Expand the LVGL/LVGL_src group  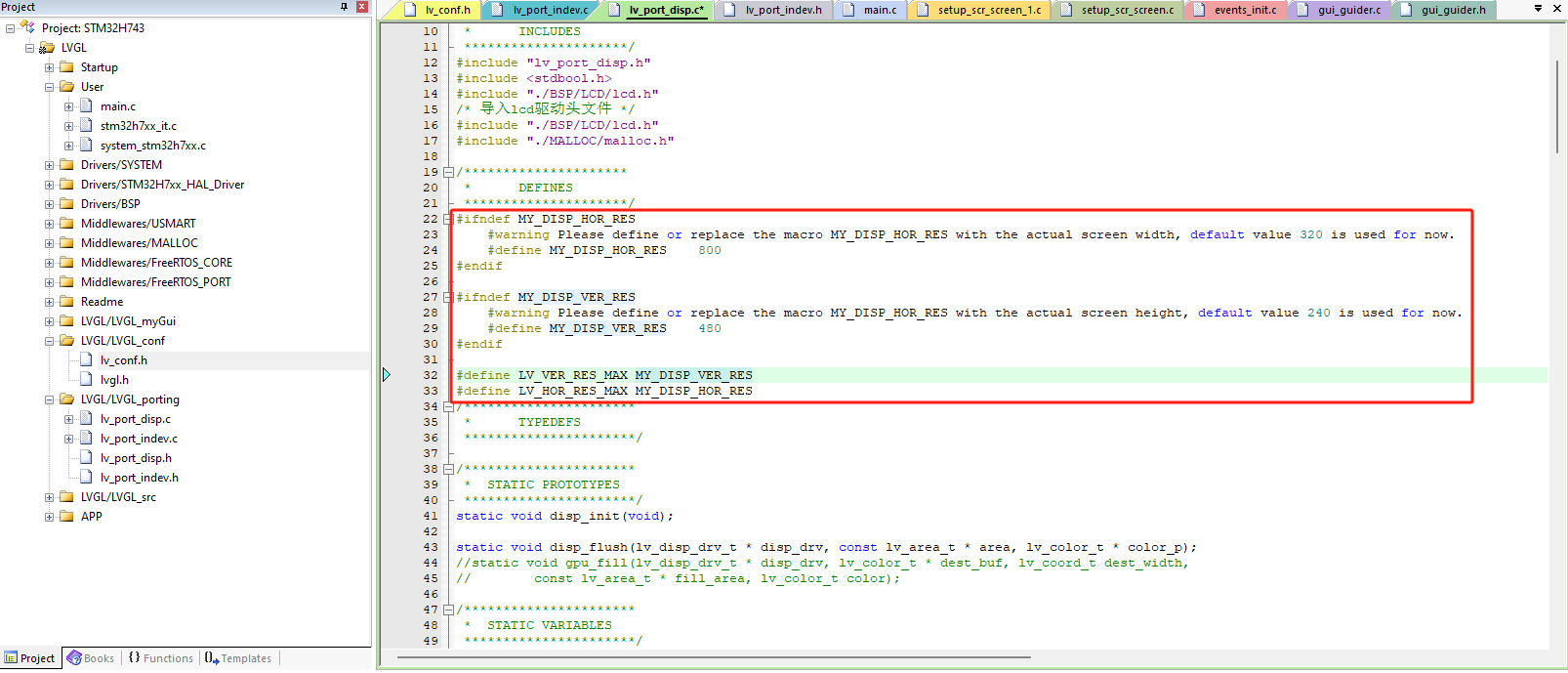click(49, 497)
